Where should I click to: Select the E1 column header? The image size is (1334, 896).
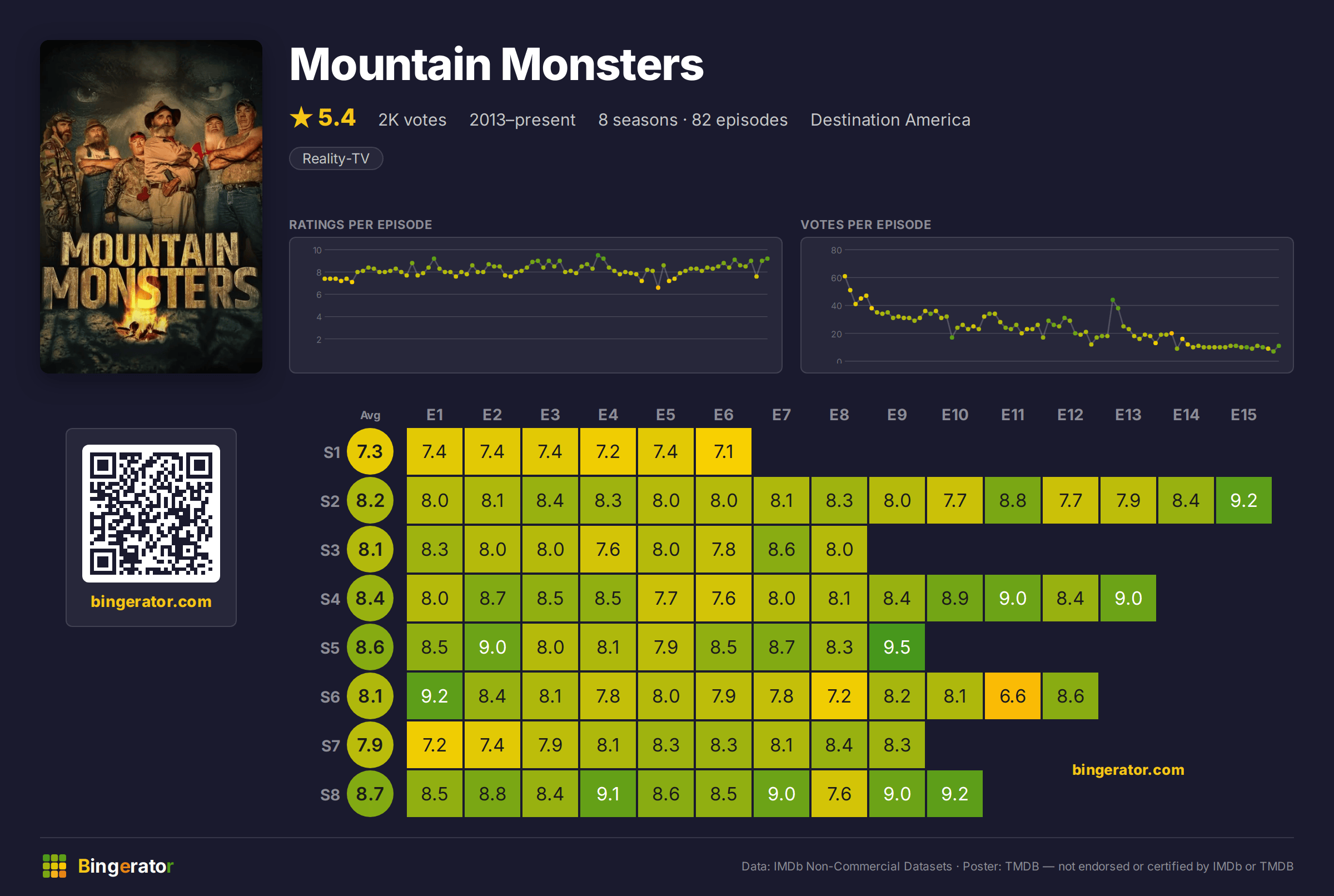tap(434, 415)
